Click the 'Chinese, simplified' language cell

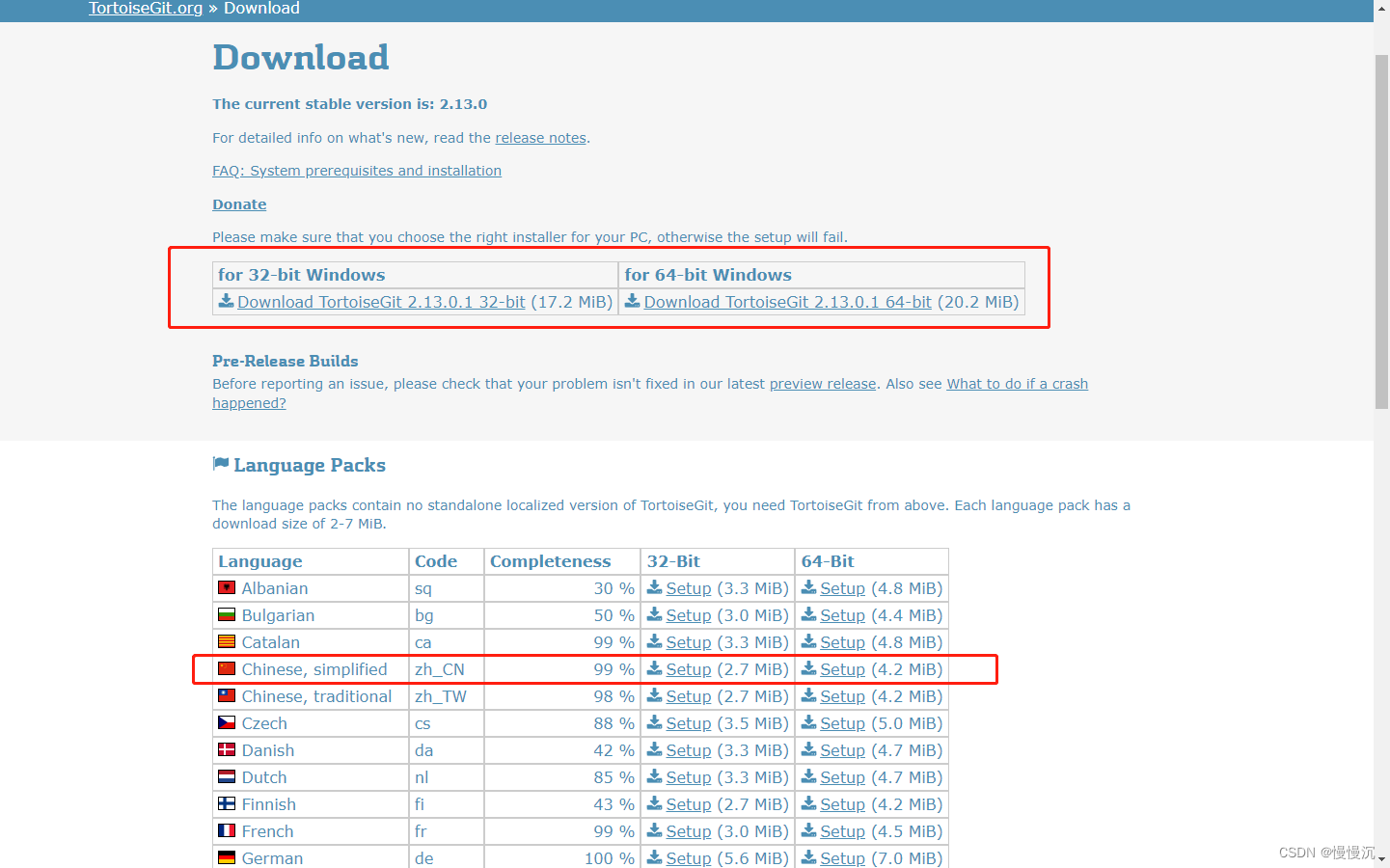click(311, 669)
